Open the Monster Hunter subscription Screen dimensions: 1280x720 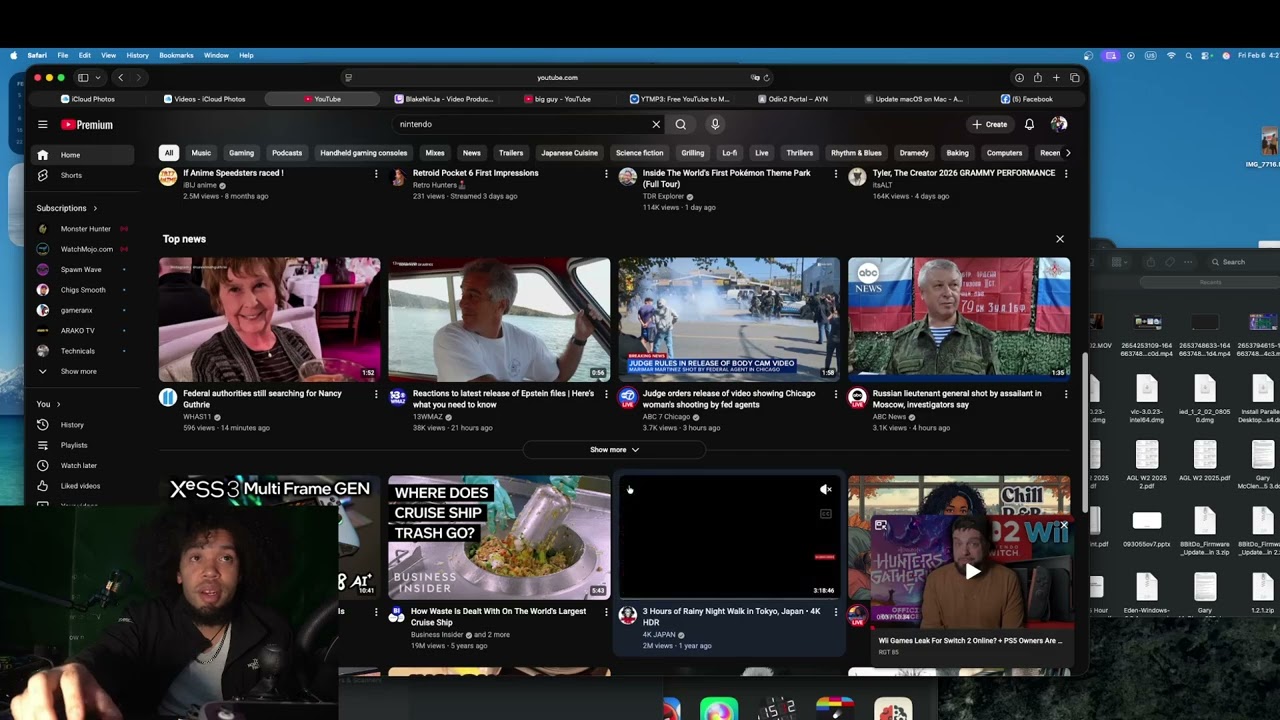pyautogui.click(x=80, y=229)
